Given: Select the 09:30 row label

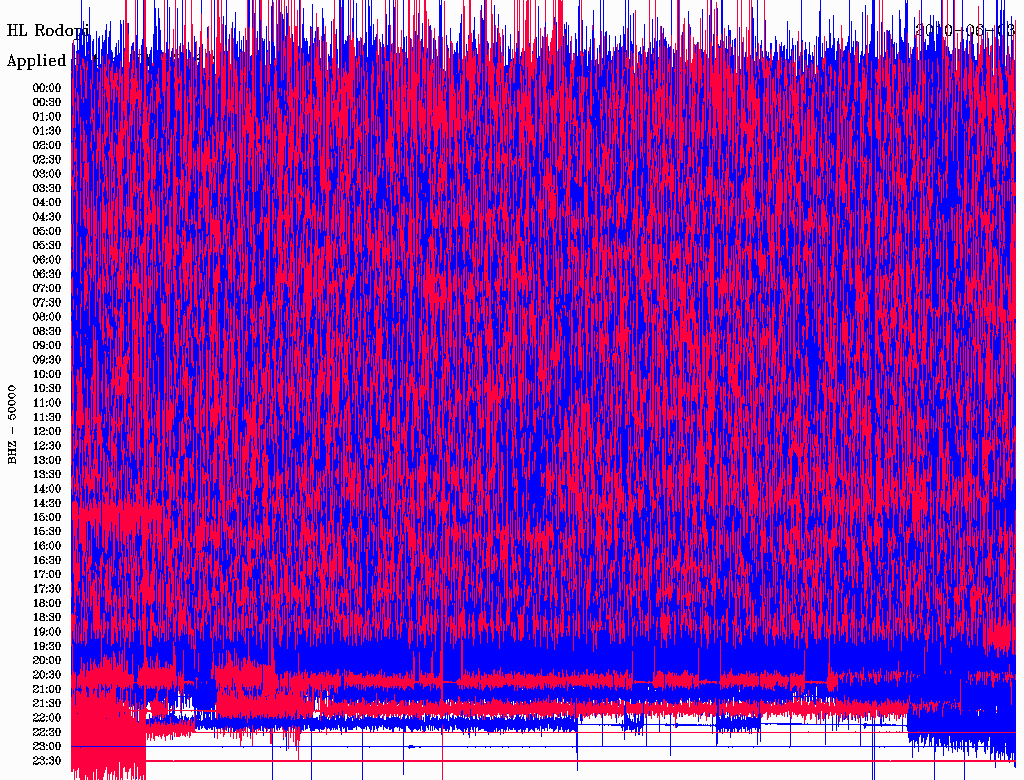Looking at the screenshot, I should (x=47, y=360).
